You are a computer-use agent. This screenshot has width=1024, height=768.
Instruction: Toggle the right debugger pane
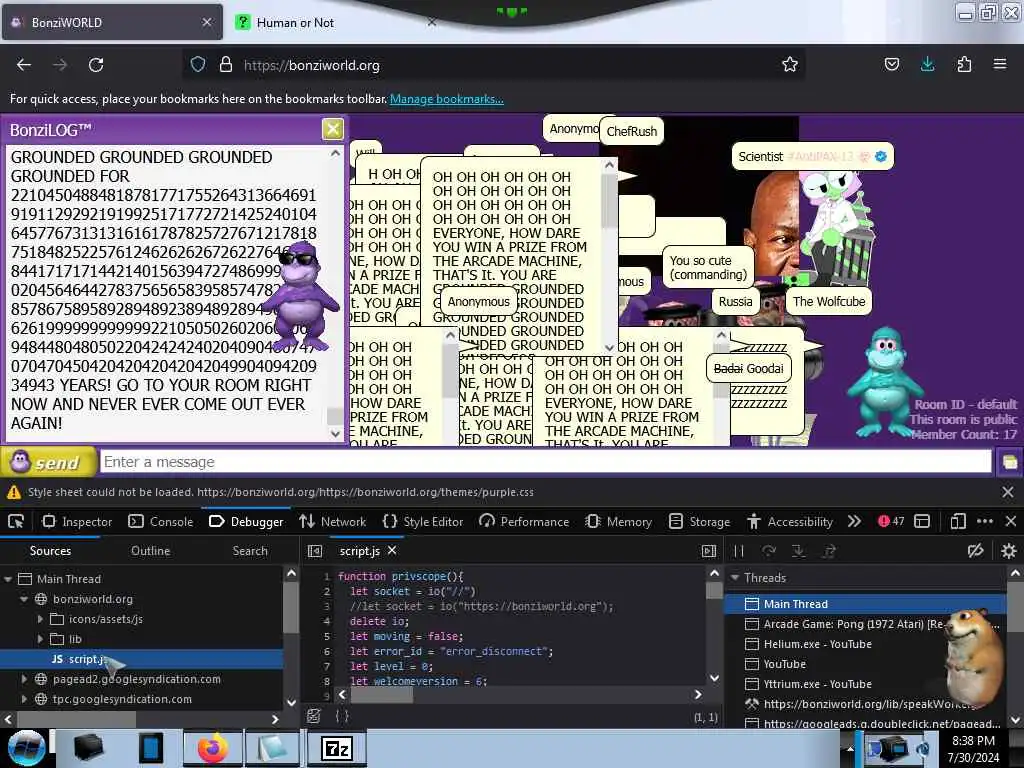pyautogui.click(x=709, y=551)
